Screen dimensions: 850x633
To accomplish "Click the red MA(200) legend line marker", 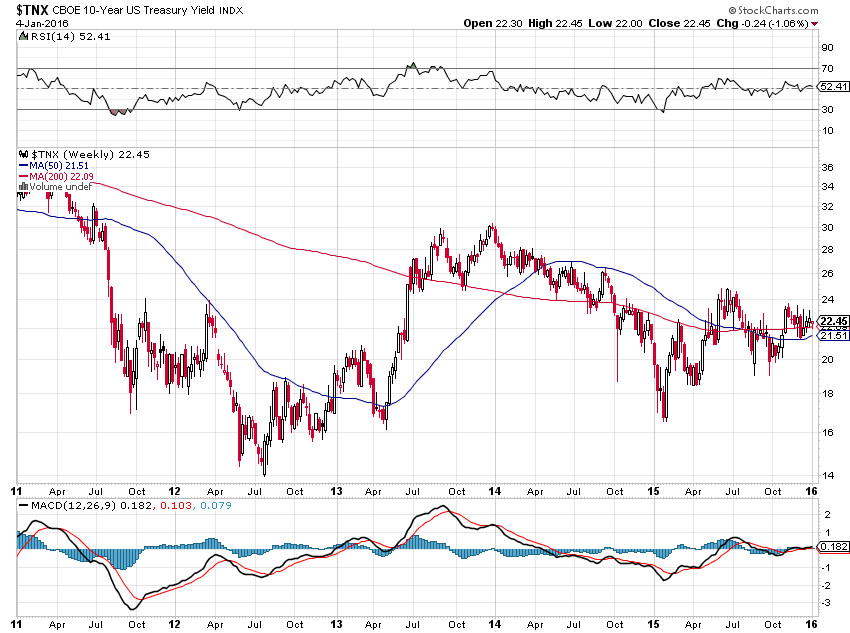I will click(x=23, y=176).
